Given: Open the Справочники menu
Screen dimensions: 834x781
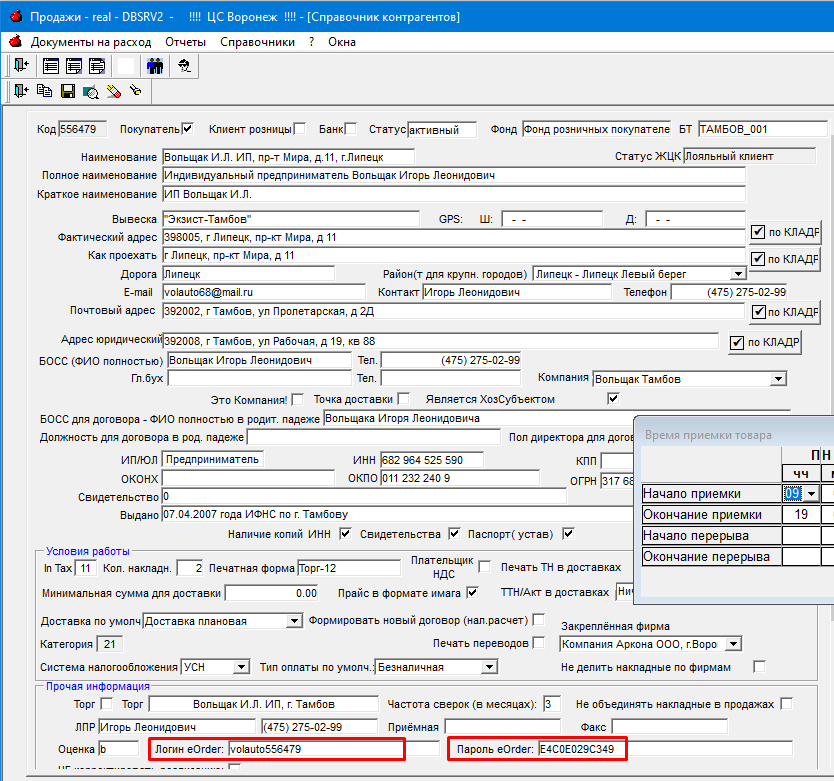Looking at the screenshot, I should point(257,42).
